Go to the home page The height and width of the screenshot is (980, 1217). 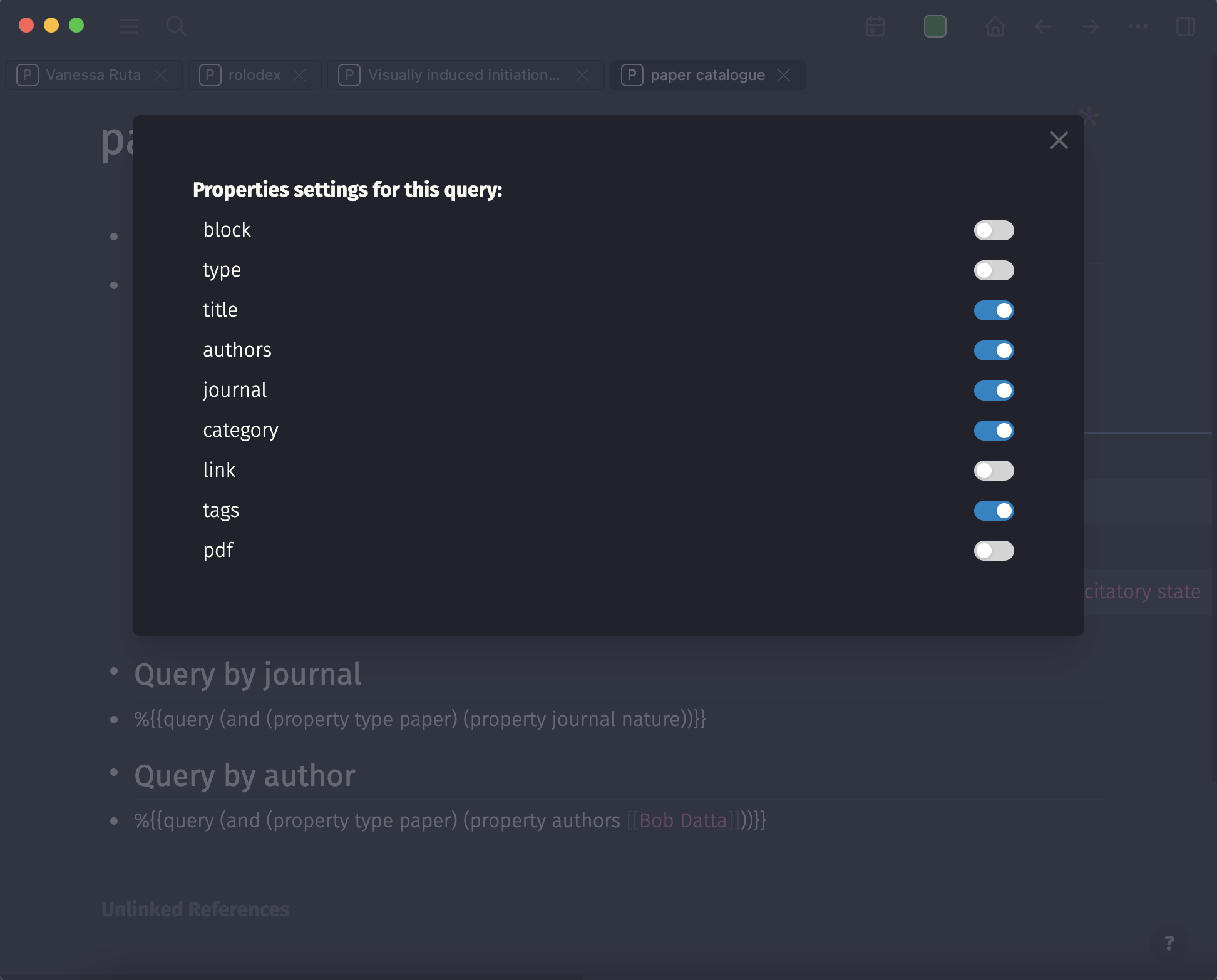[x=995, y=26]
